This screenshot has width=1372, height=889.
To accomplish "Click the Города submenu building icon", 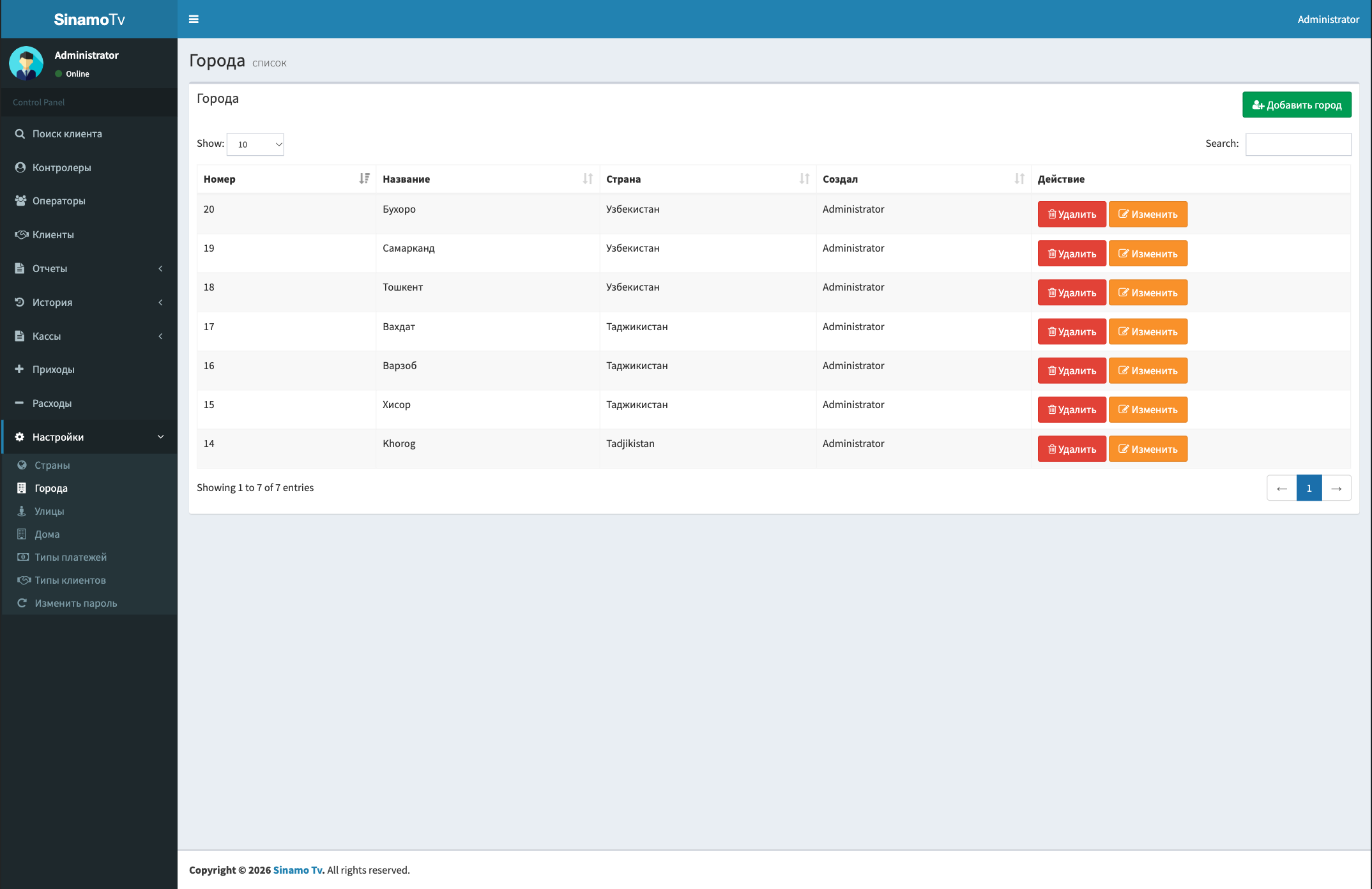I will pos(22,488).
